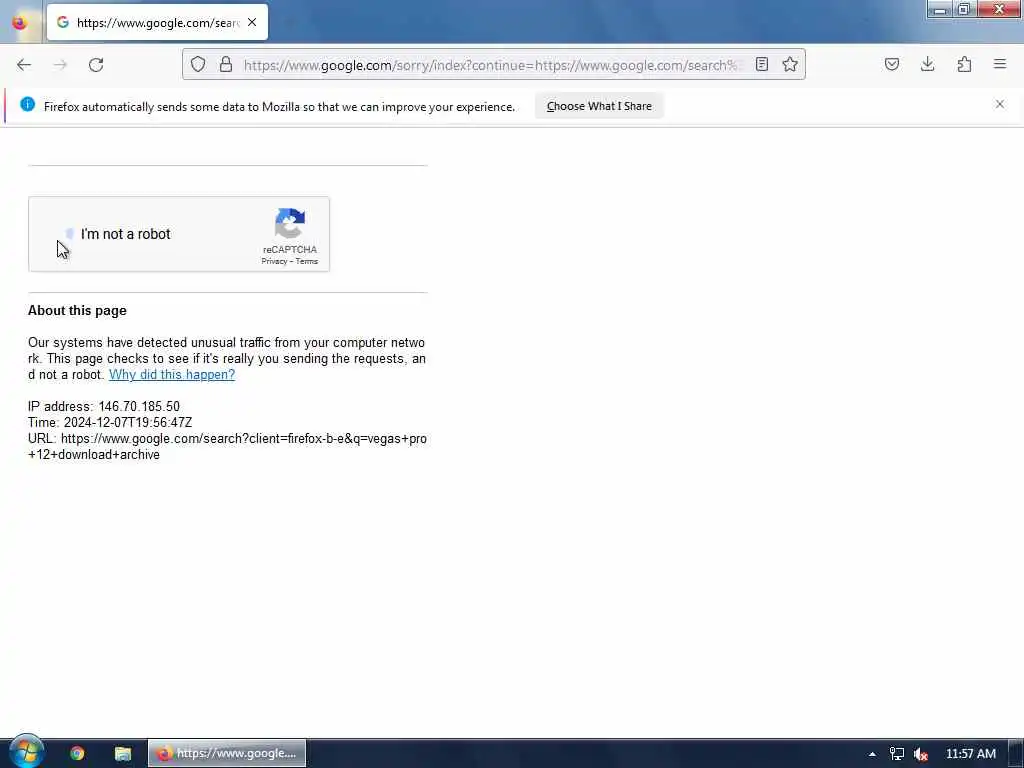Image resolution: width=1024 pixels, height=768 pixels.
Task: Click the Time 2024-12-07T19:56:47Z text
Action: pos(110,423)
